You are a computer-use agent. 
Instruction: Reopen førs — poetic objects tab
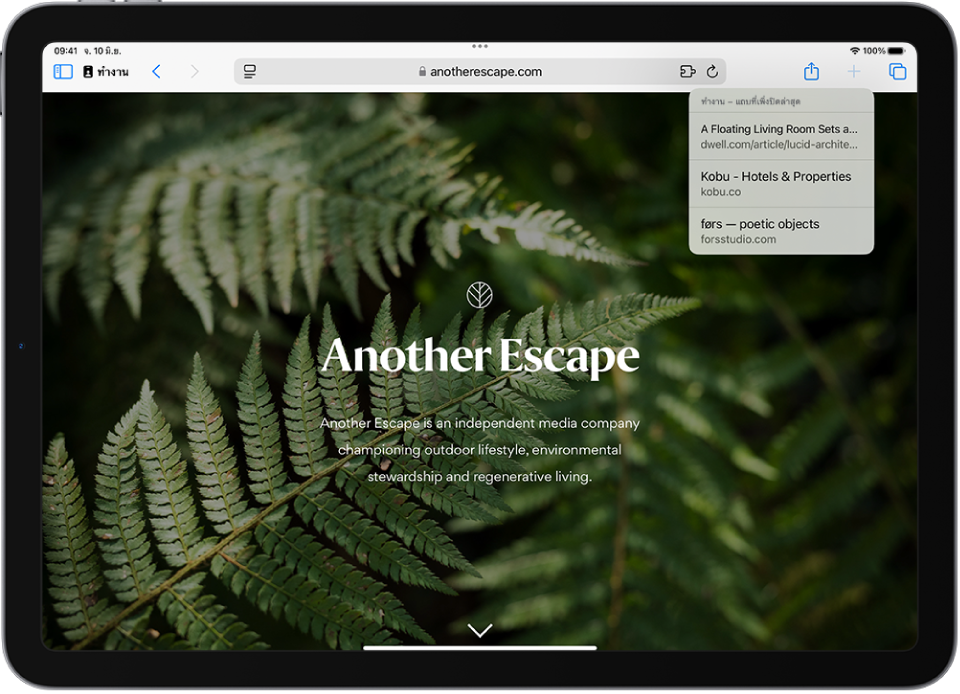[x=781, y=231]
